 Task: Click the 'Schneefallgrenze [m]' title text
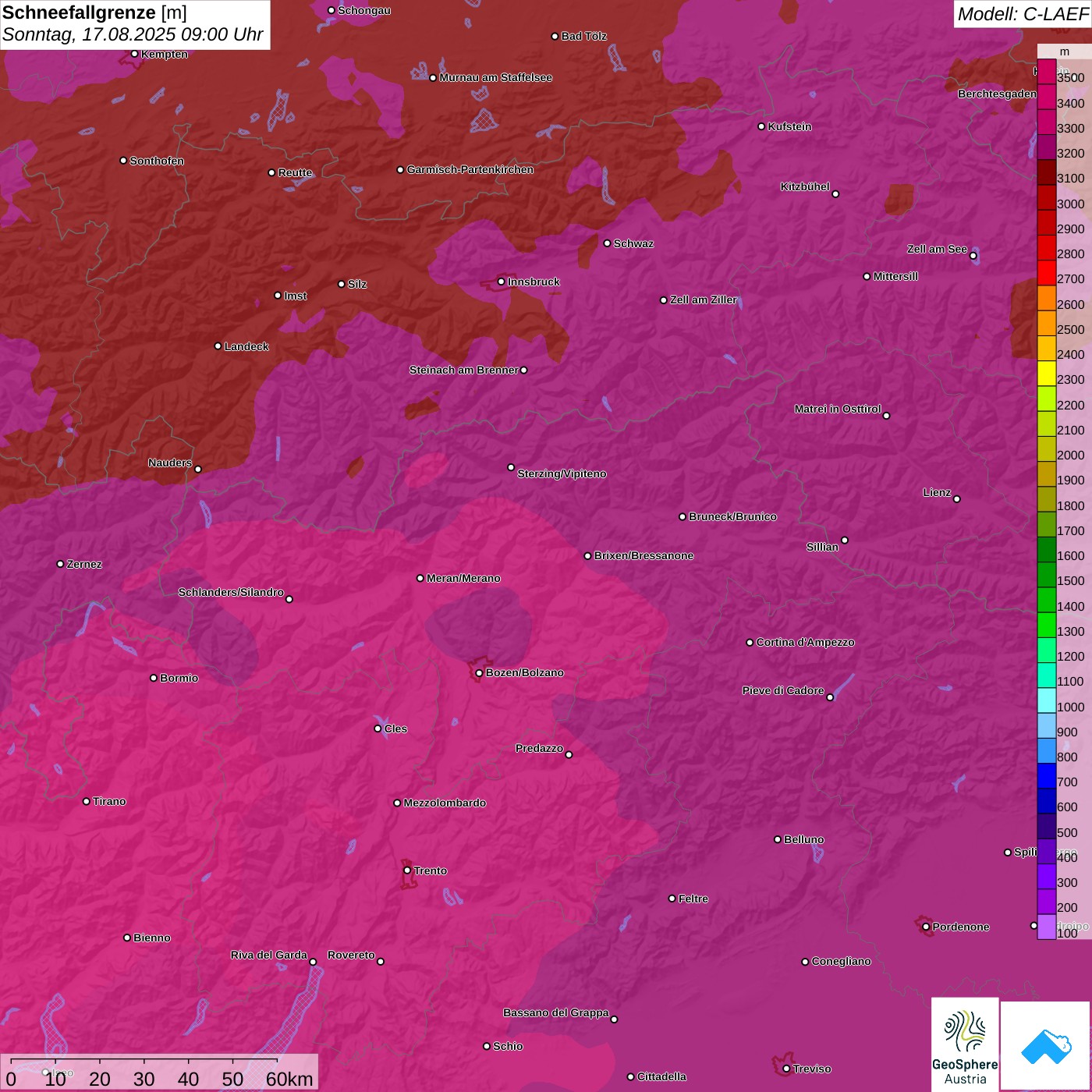pos(94,12)
